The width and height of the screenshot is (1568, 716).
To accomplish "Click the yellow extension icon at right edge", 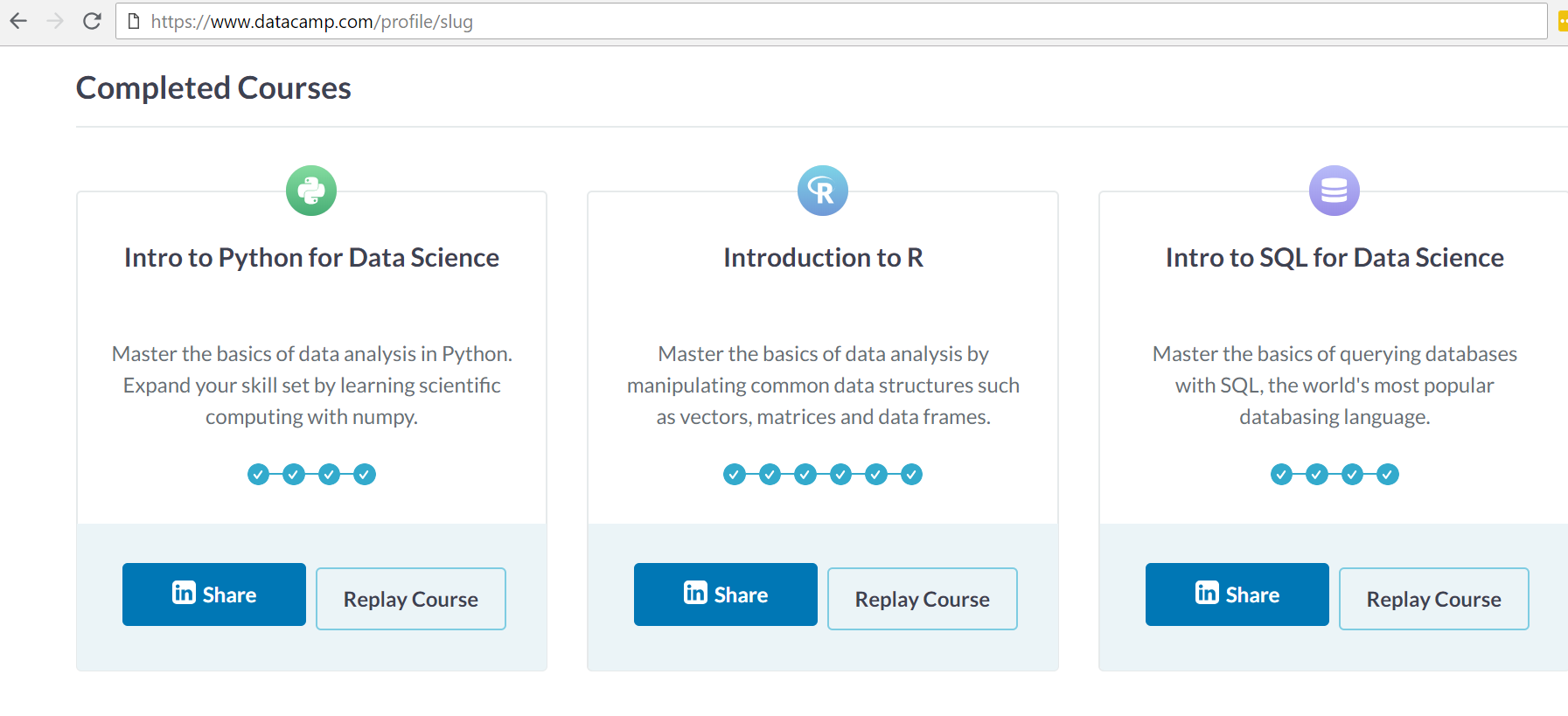I will (1562, 22).
